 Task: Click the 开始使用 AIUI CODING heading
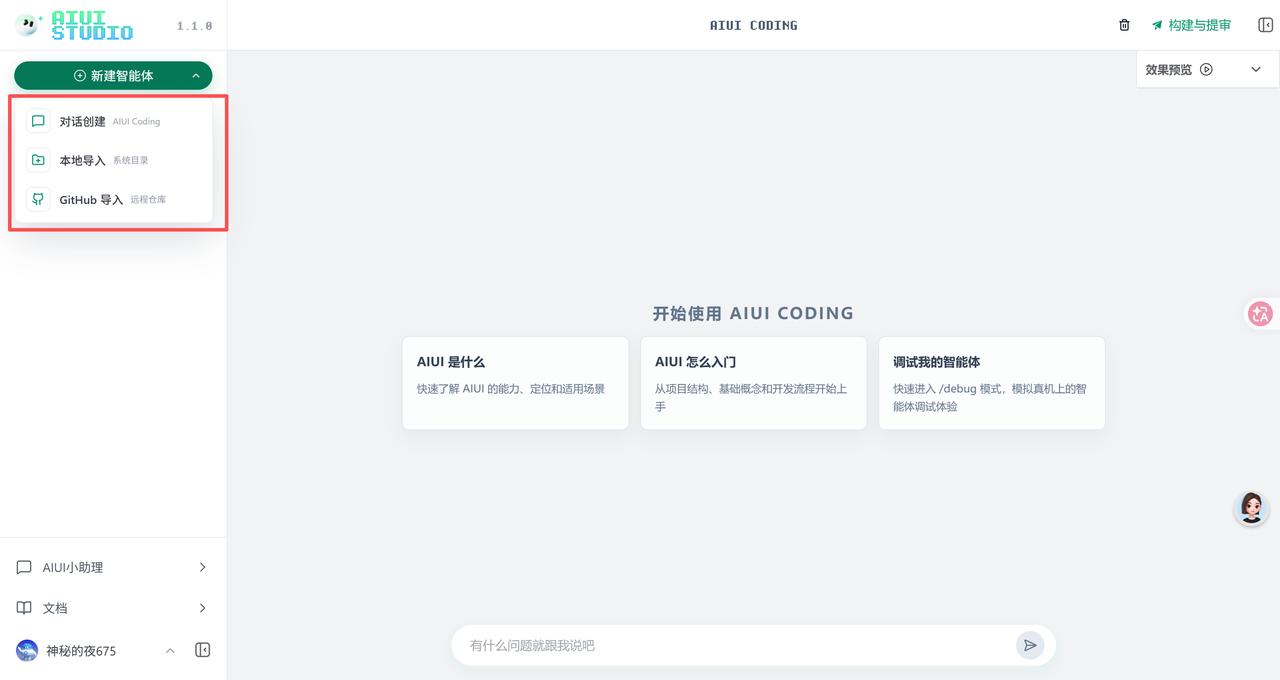point(753,313)
